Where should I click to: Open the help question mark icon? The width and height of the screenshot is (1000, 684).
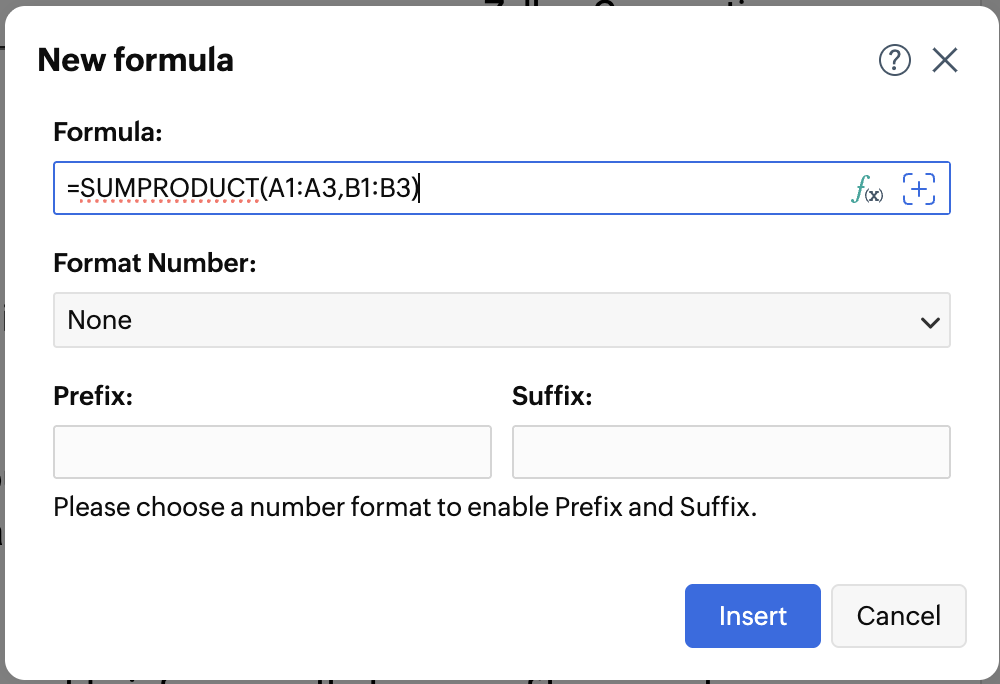(x=895, y=61)
